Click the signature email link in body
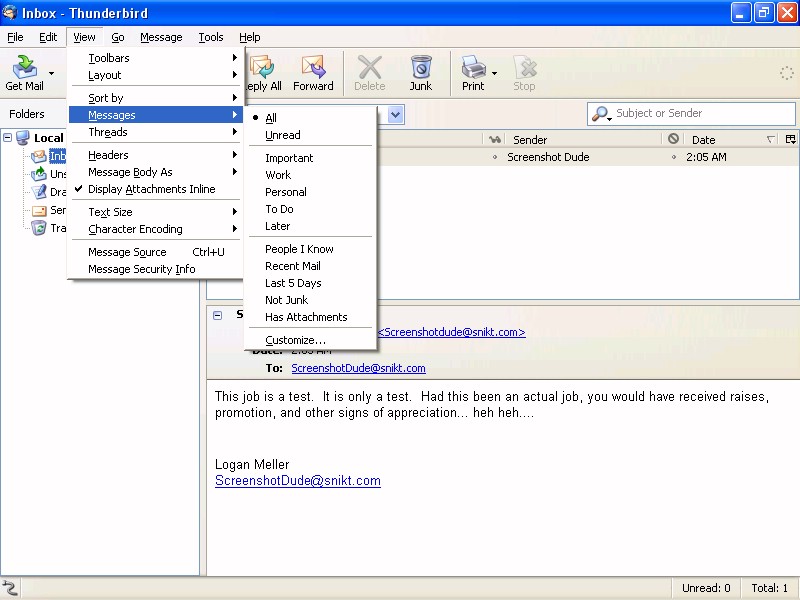This screenshot has height=600, width=800. pyautogui.click(x=298, y=481)
